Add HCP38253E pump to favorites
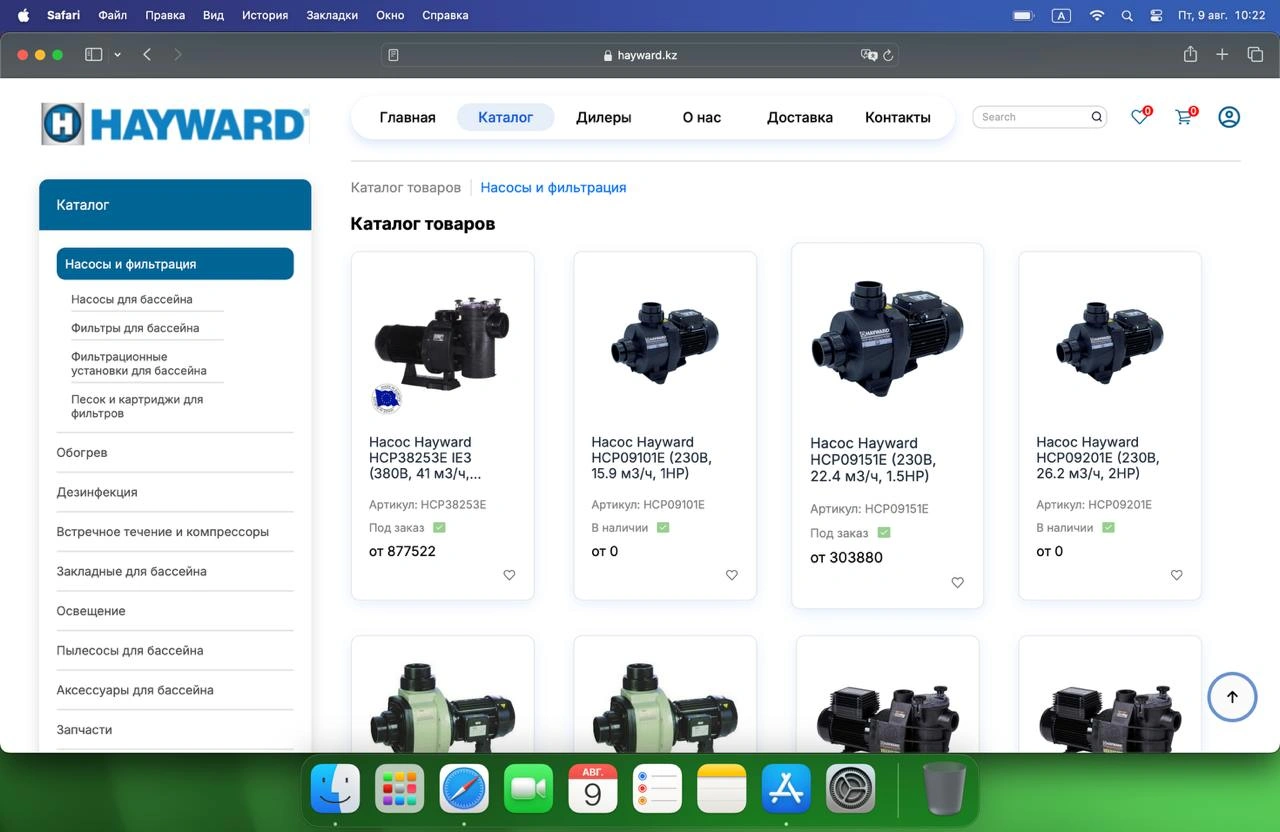Image resolution: width=1280 pixels, height=832 pixels. pyautogui.click(x=509, y=575)
